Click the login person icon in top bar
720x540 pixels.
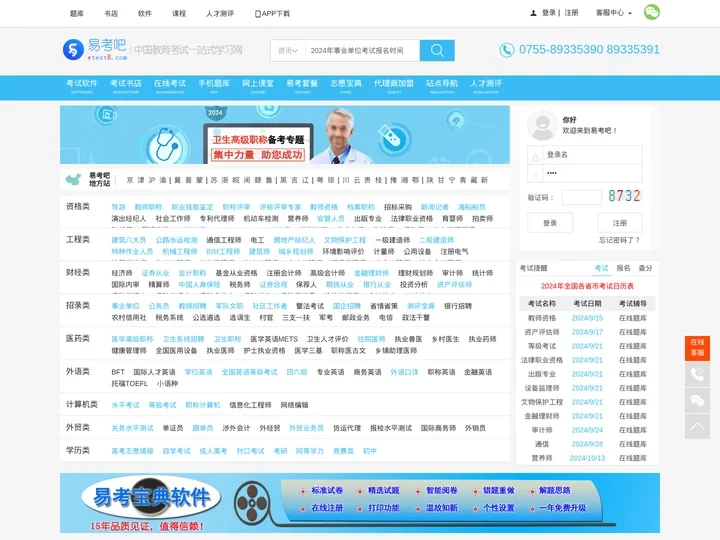coord(533,13)
